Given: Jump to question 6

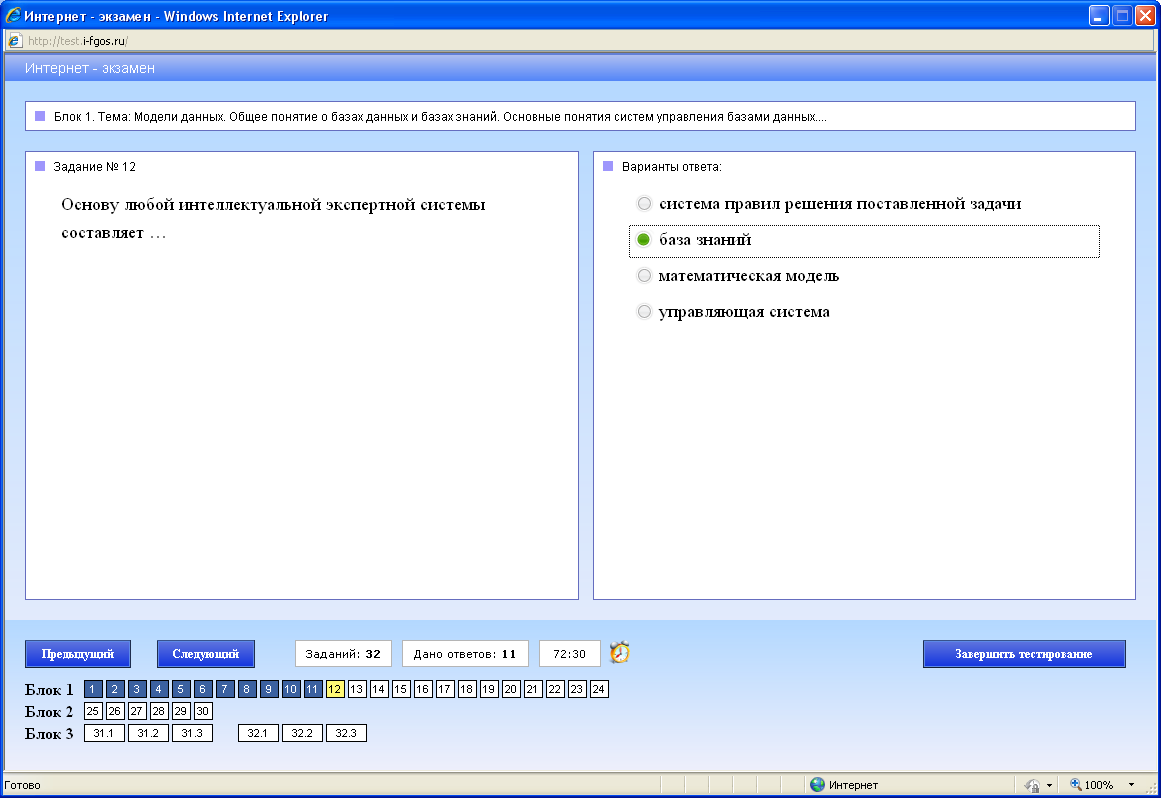Looking at the screenshot, I should 203,689.
